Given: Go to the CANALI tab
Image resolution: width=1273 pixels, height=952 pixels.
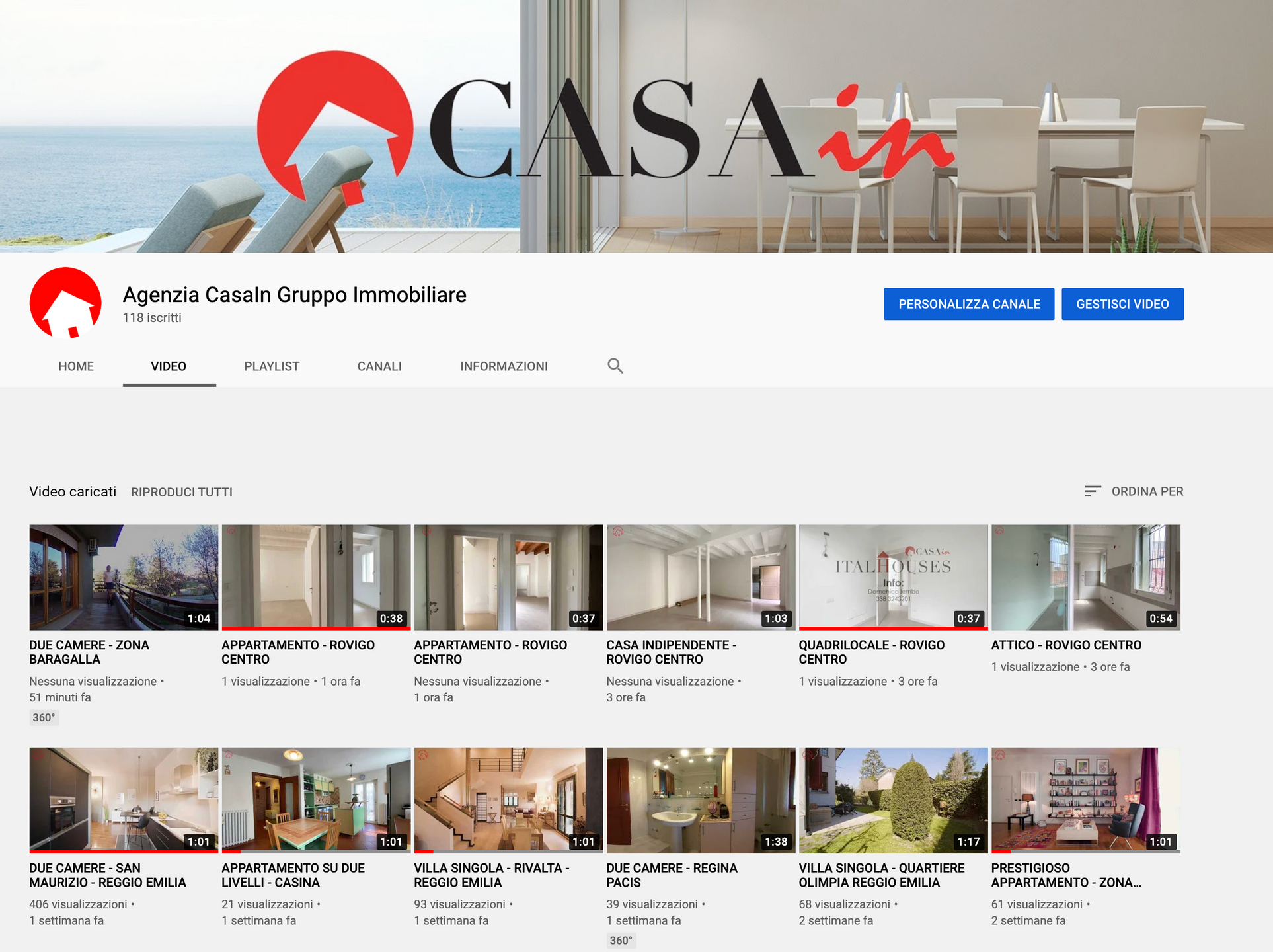Looking at the screenshot, I should (379, 366).
